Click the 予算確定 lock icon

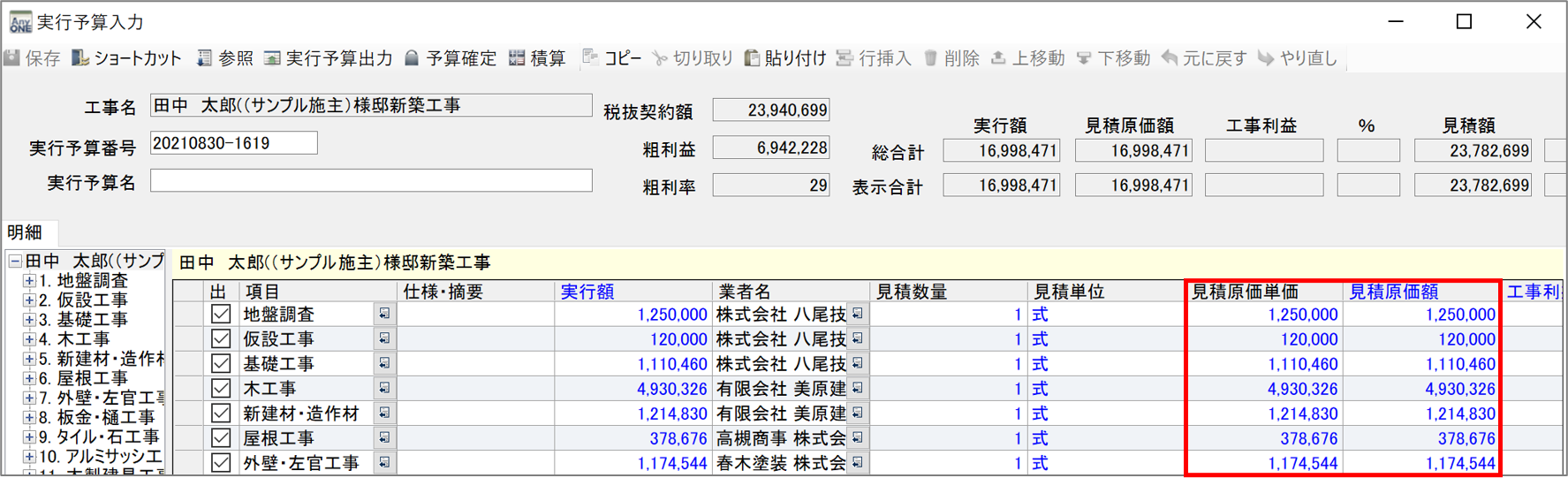[x=412, y=58]
